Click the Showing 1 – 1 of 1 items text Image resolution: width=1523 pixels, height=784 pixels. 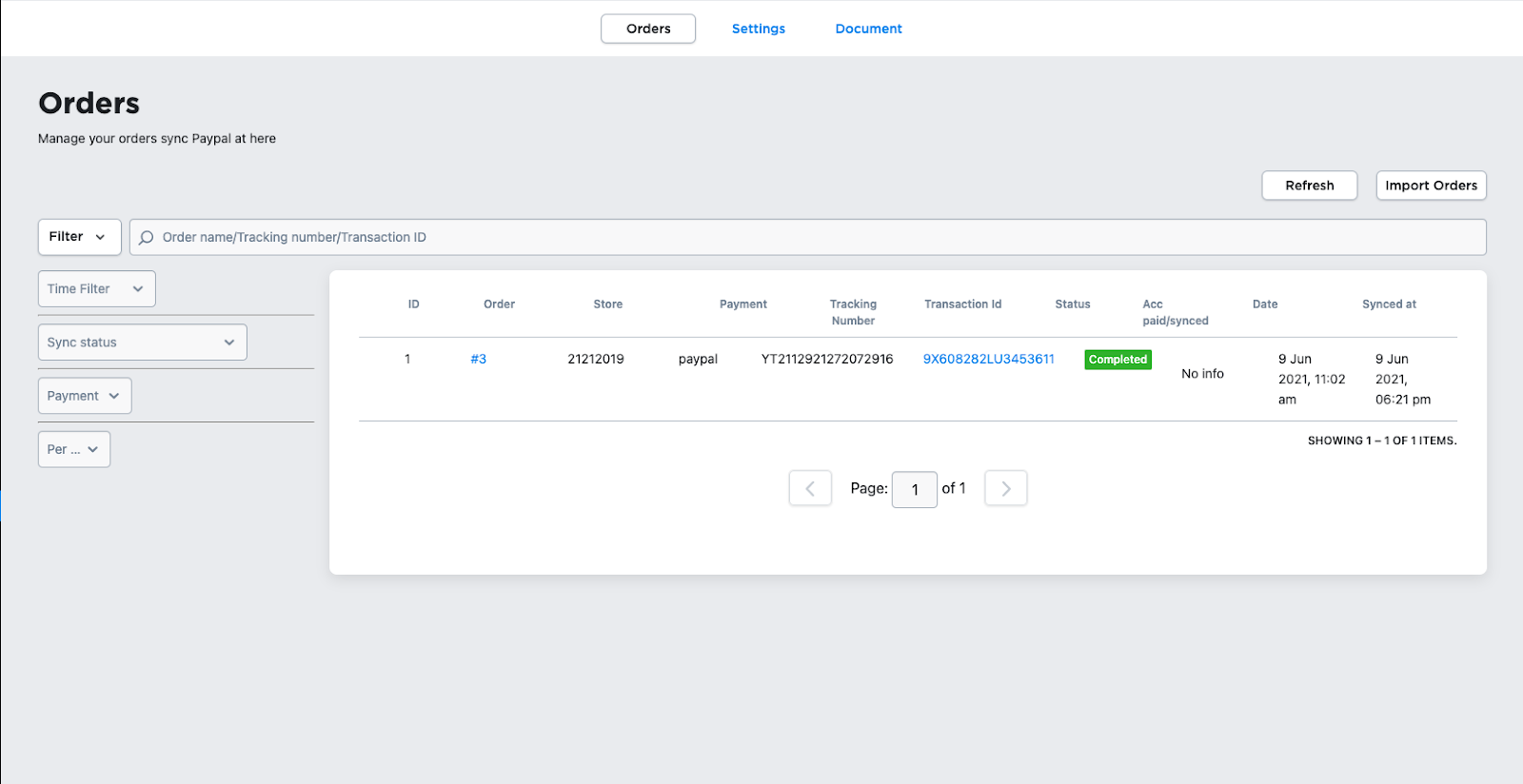[1382, 441]
